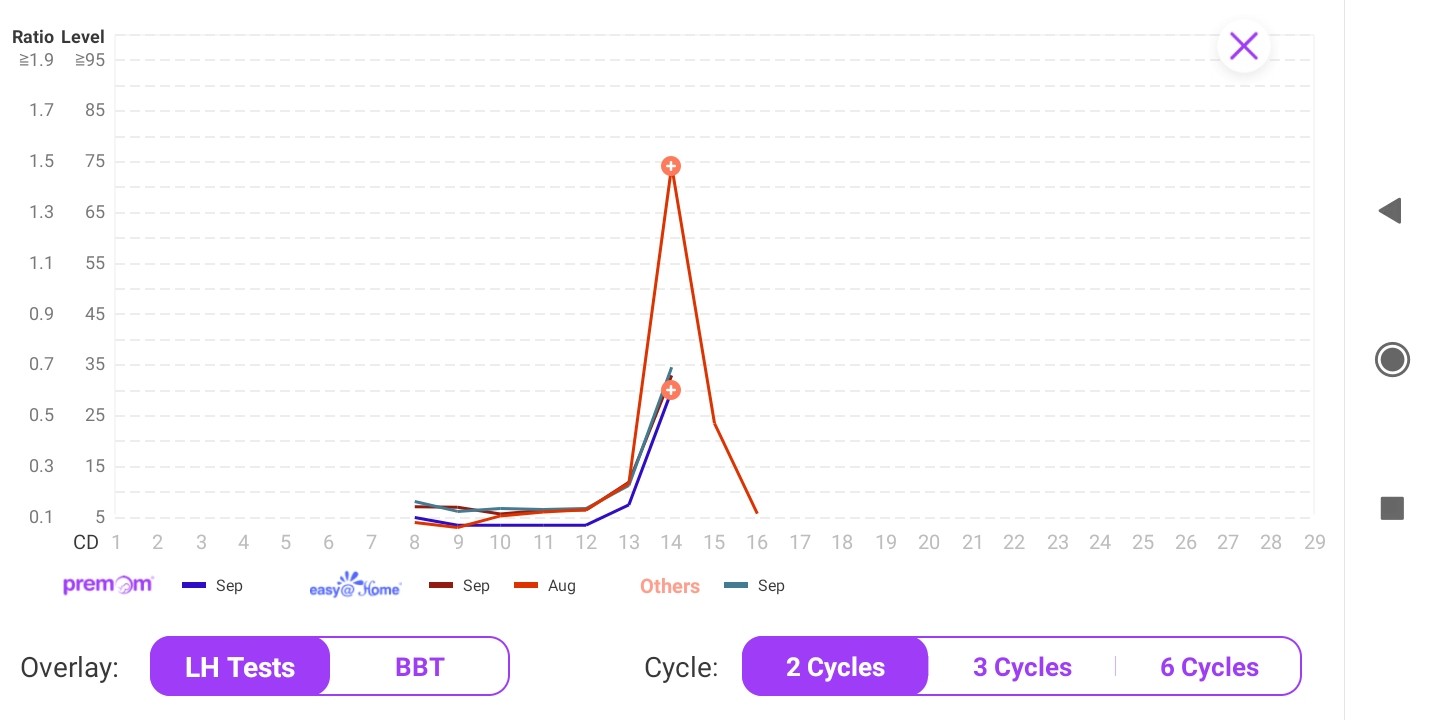
Task: Tap the Easy@Home logo in the legend
Action: click(x=355, y=586)
